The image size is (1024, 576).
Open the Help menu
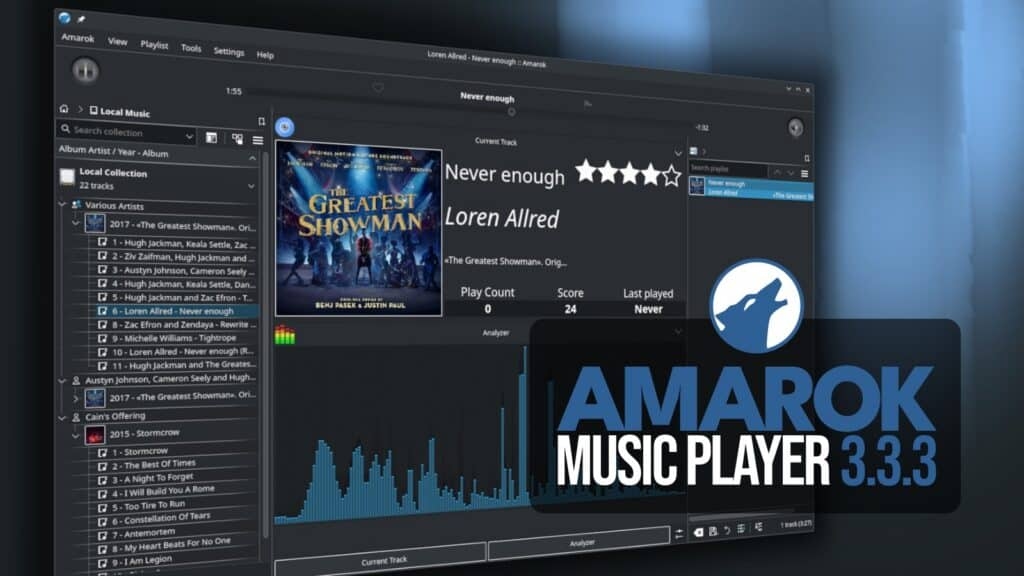pos(264,55)
